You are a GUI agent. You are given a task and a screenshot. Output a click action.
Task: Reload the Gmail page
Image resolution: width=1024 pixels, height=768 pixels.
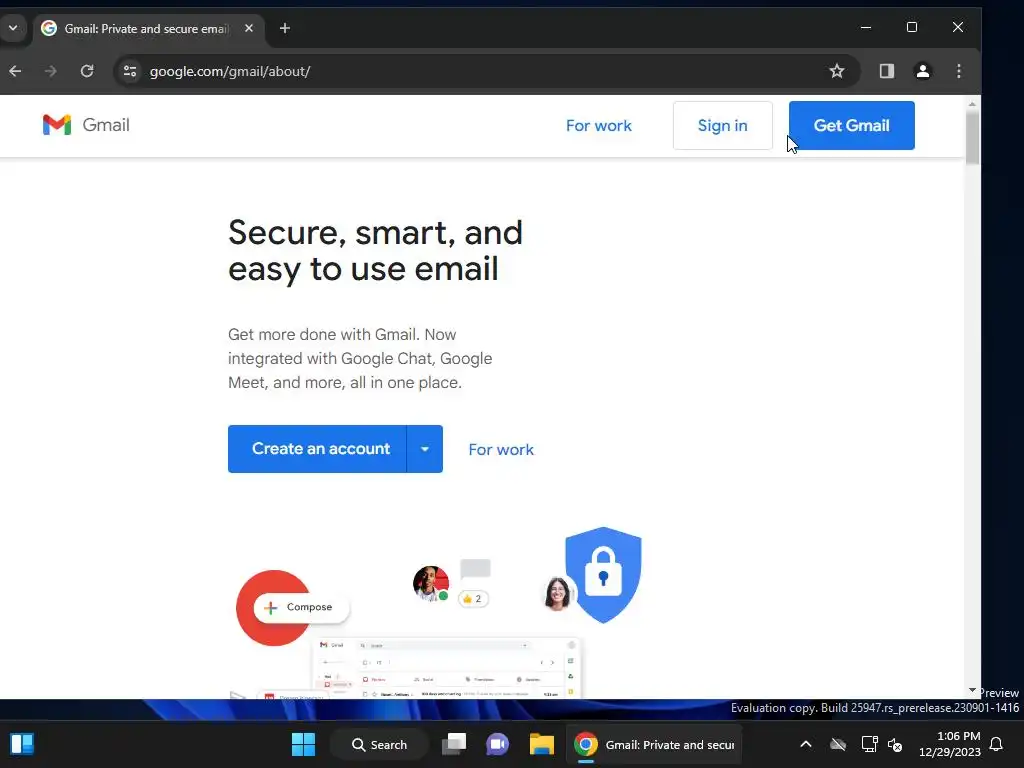tap(87, 71)
